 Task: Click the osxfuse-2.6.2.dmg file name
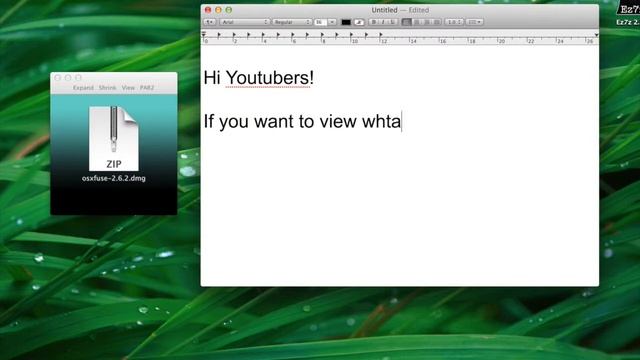point(114,178)
